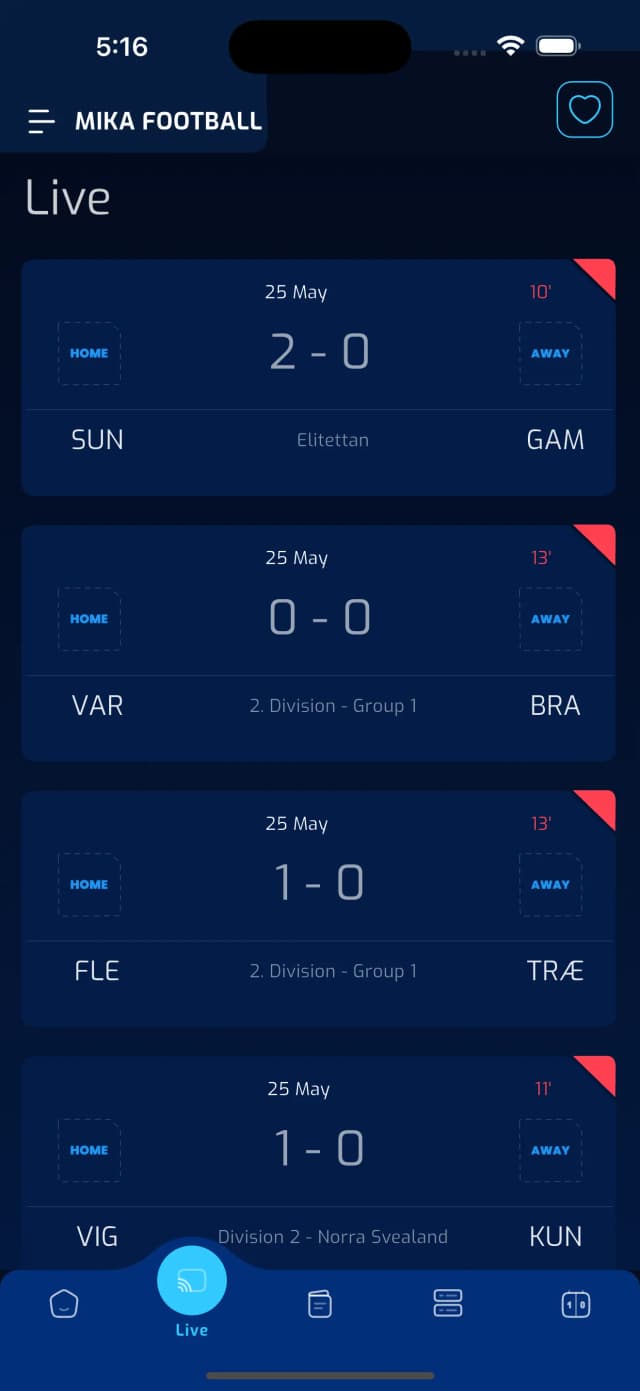Select the Live cast tab
This screenshot has height=1391, width=640.
click(x=192, y=1283)
